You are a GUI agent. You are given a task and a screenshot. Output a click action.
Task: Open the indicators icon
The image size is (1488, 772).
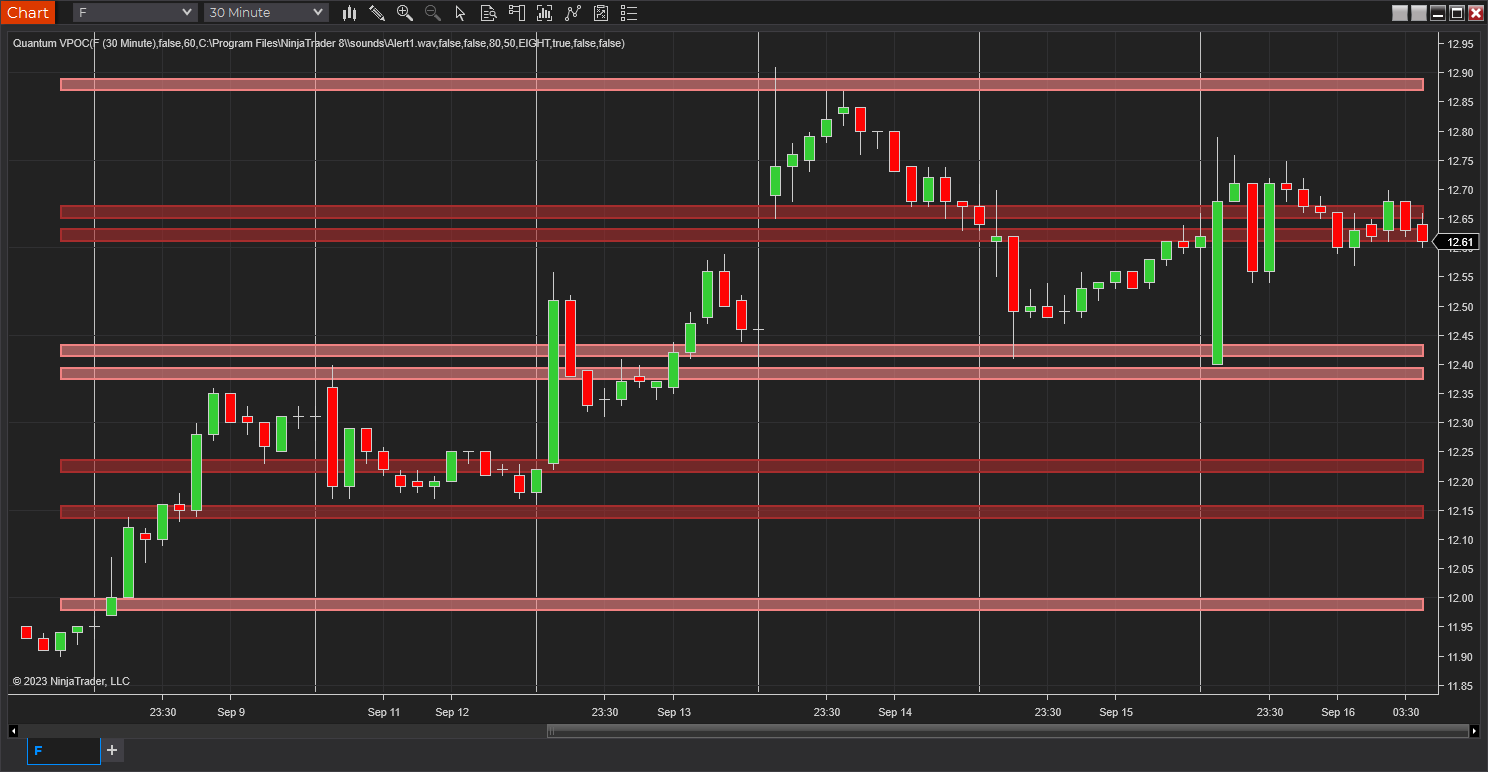coord(545,13)
